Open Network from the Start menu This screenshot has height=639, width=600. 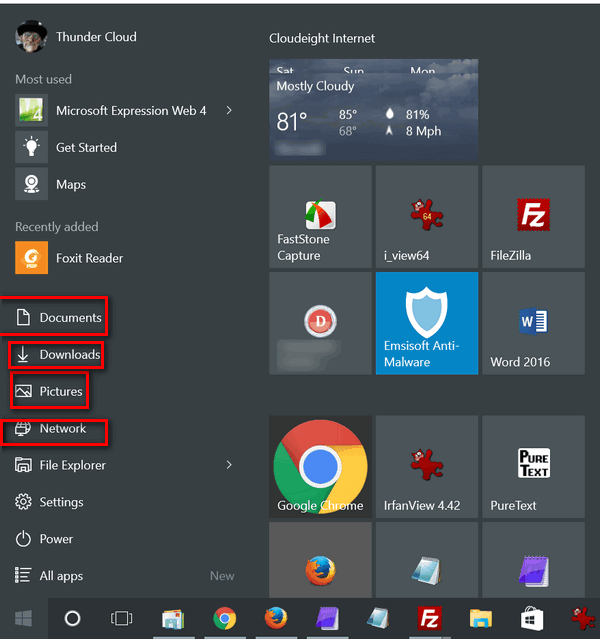51,428
